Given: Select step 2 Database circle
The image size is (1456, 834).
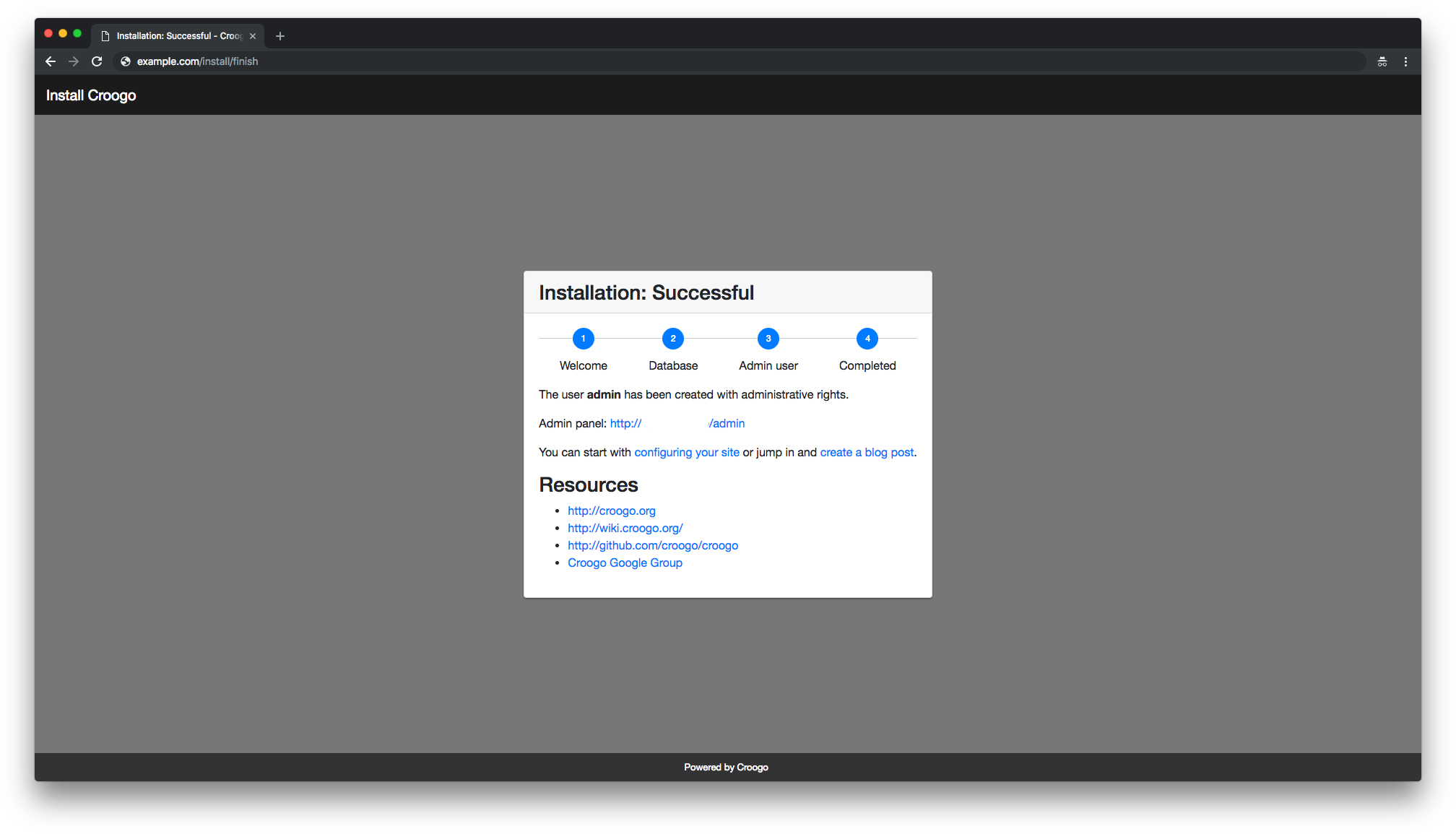Looking at the screenshot, I should pos(673,339).
